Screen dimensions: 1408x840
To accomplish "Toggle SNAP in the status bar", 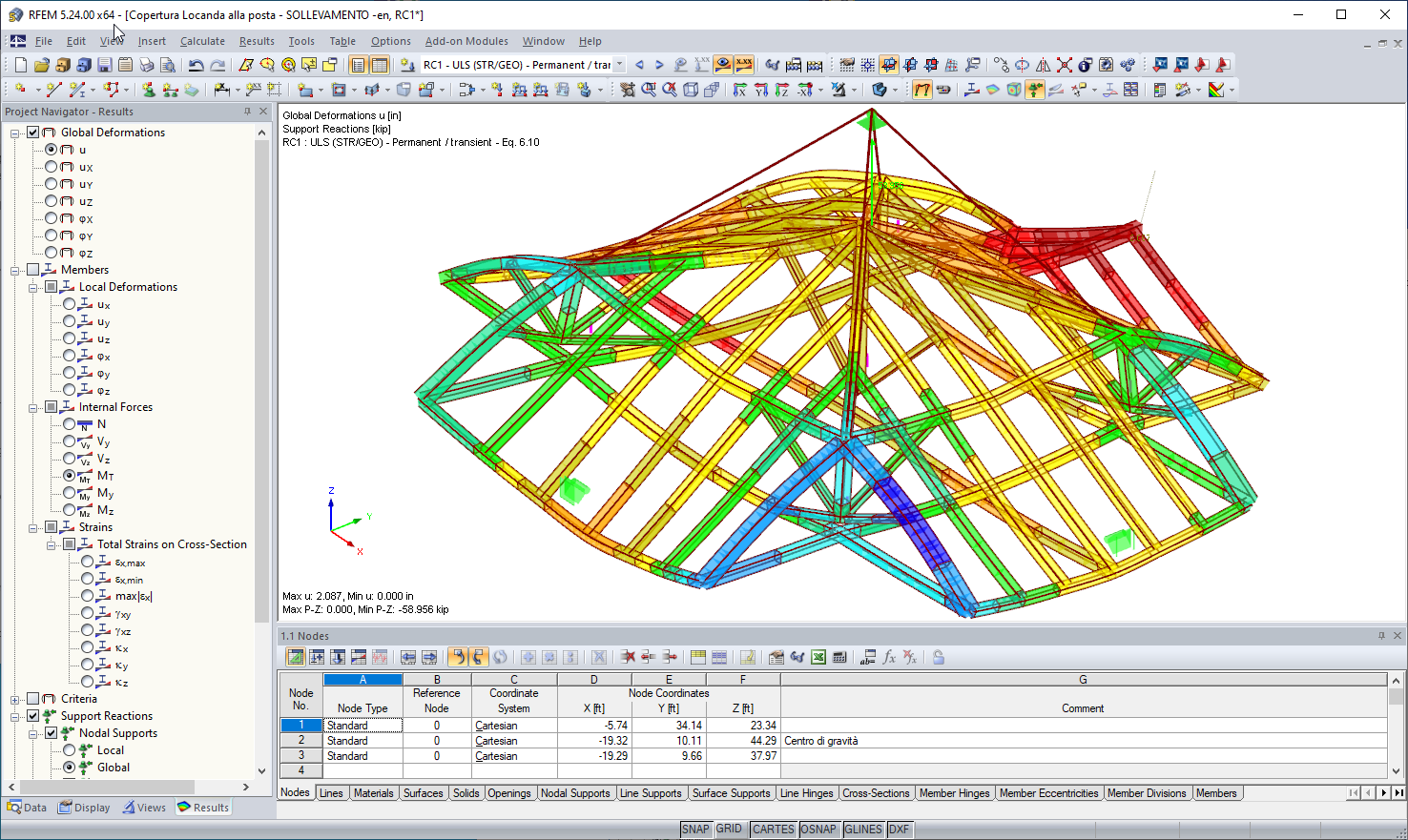I will pyautogui.click(x=695, y=830).
